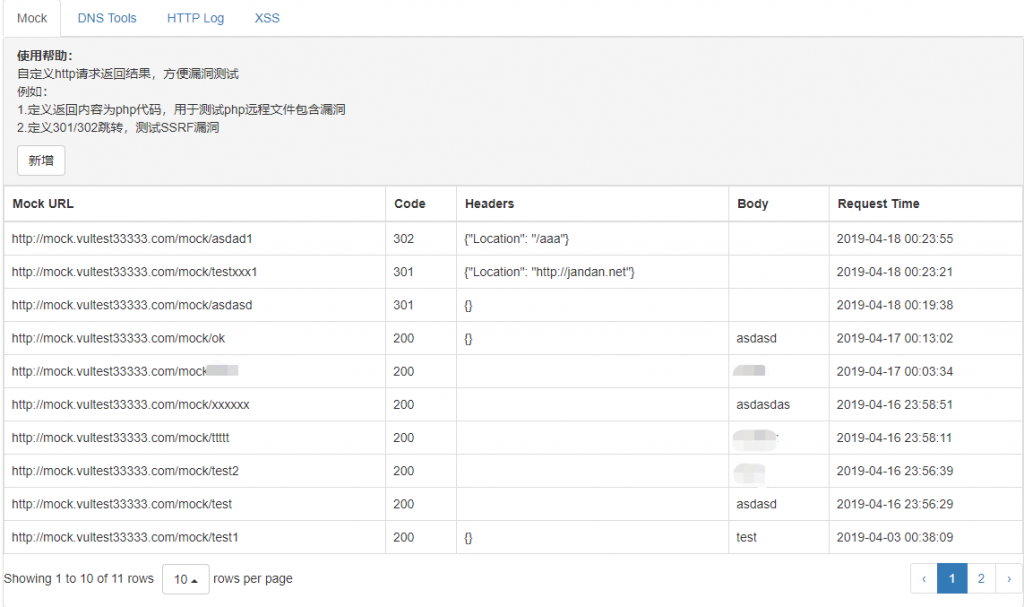This screenshot has height=607, width=1024.
Task: Click the next page arrow
Action: pos(1009,578)
